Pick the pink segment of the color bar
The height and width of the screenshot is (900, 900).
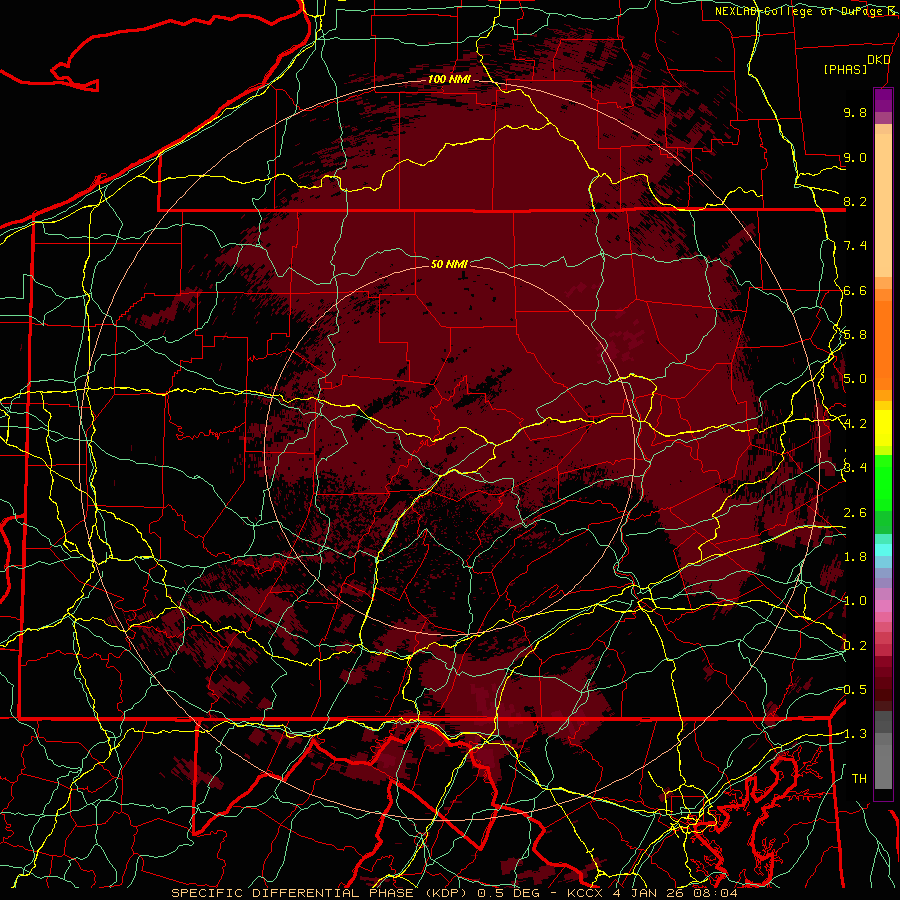883,606
